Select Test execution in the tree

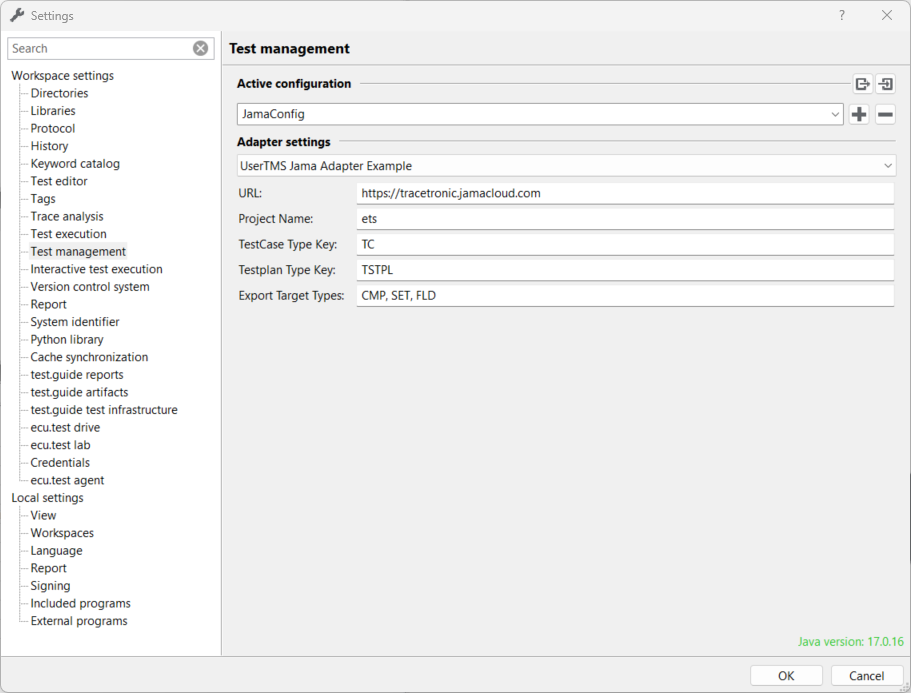pyautogui.click(x=69, y=234)
